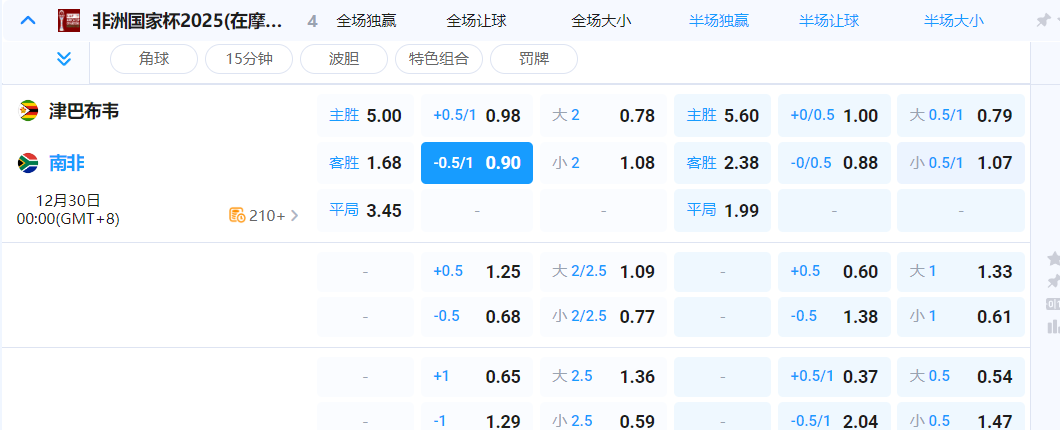Screen dimensions: 1060x430
Task: Click the coin icon beside 210+
Action: pos(237,216)
